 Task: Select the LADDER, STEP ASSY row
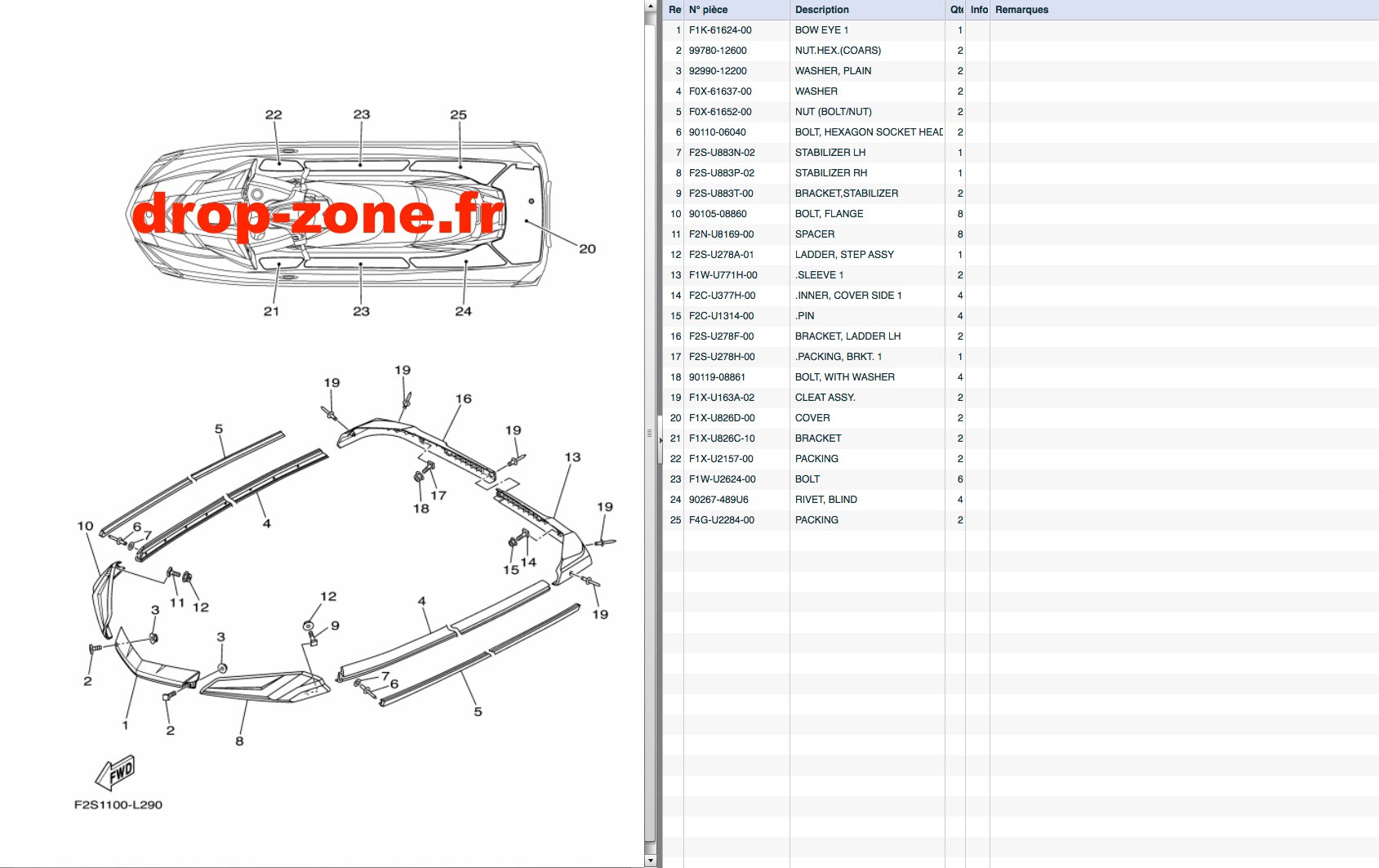[x=1021, y=255]
